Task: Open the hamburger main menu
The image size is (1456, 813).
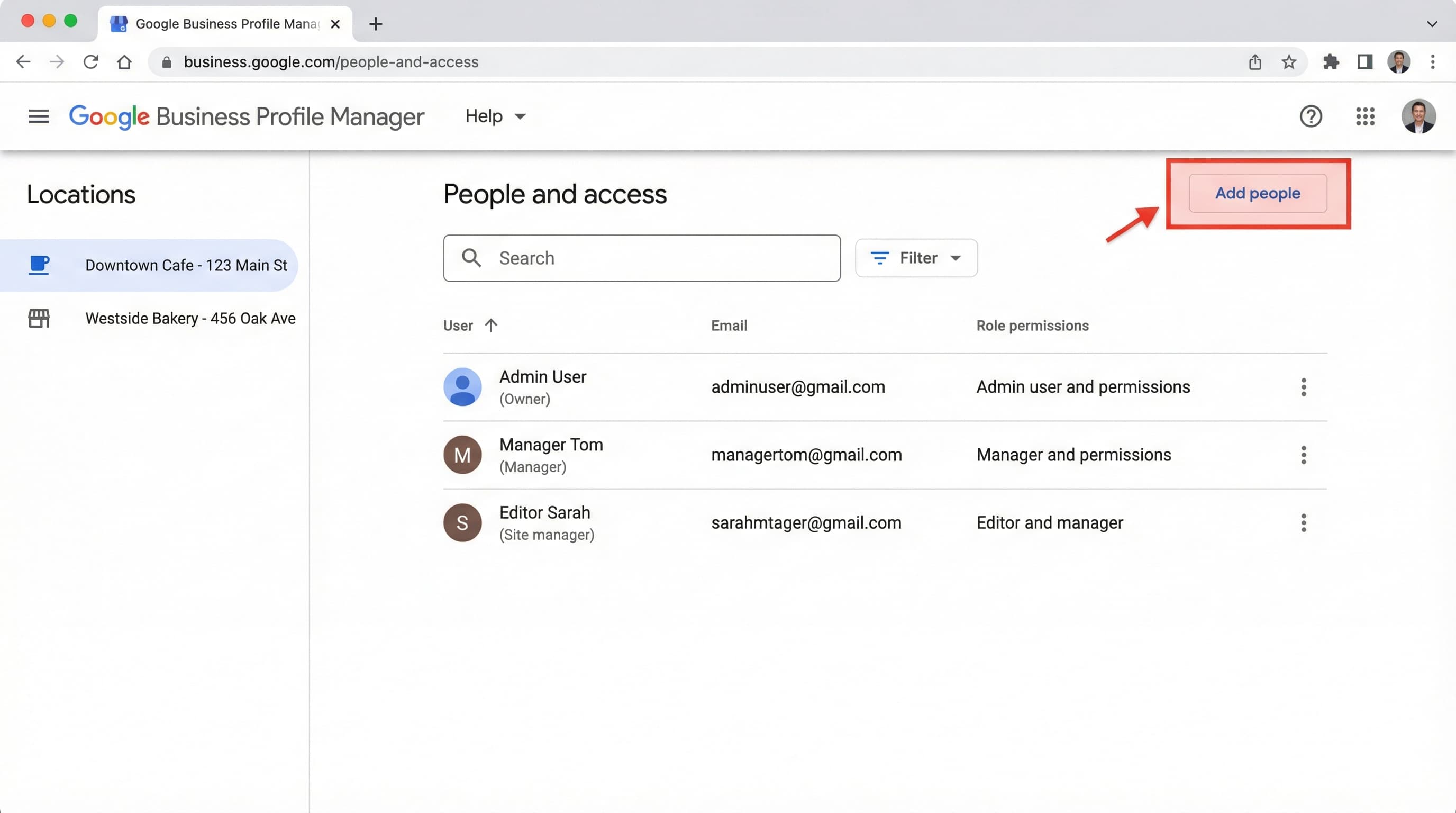Action: pos(39,116)
